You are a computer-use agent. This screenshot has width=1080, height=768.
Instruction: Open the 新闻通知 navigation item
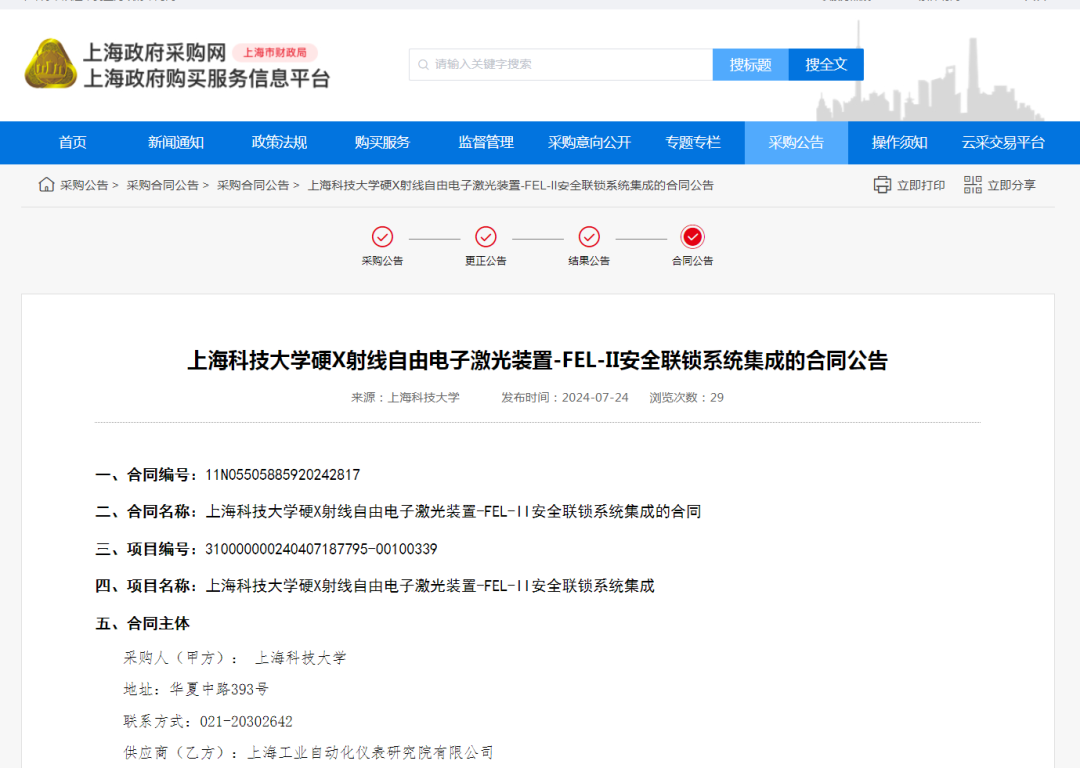coord(176,143)
